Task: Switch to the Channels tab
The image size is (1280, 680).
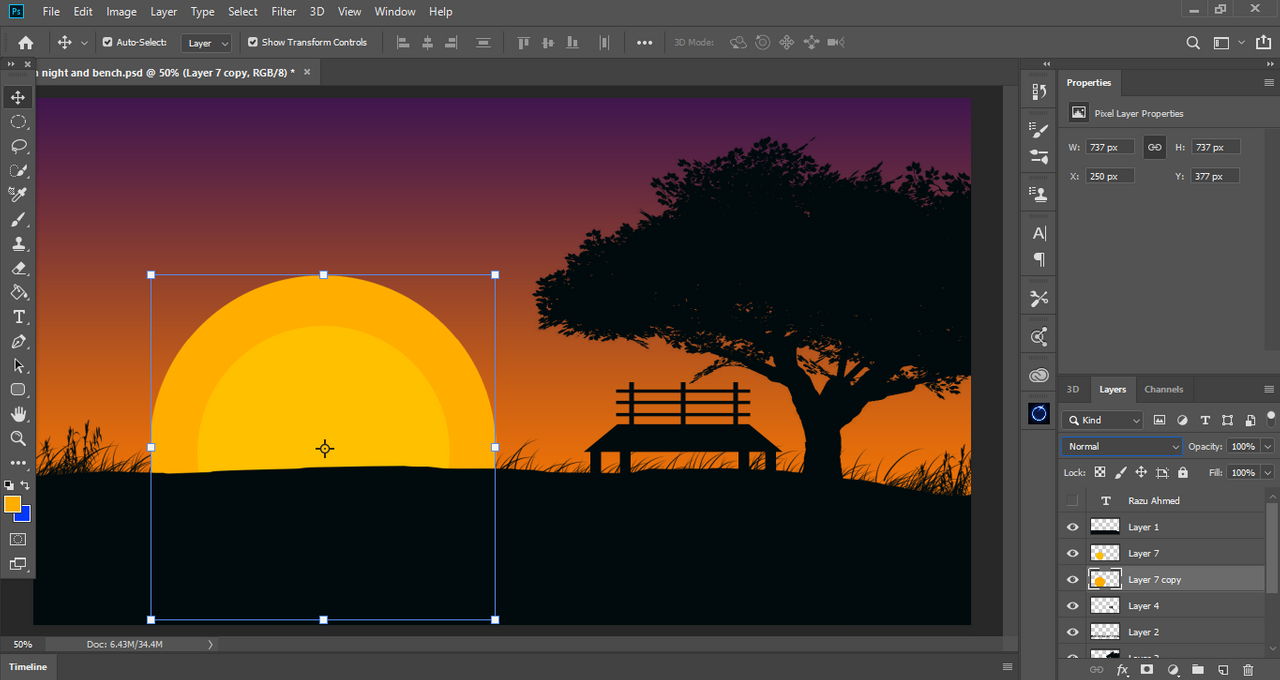Action: tap(1164, 389)
